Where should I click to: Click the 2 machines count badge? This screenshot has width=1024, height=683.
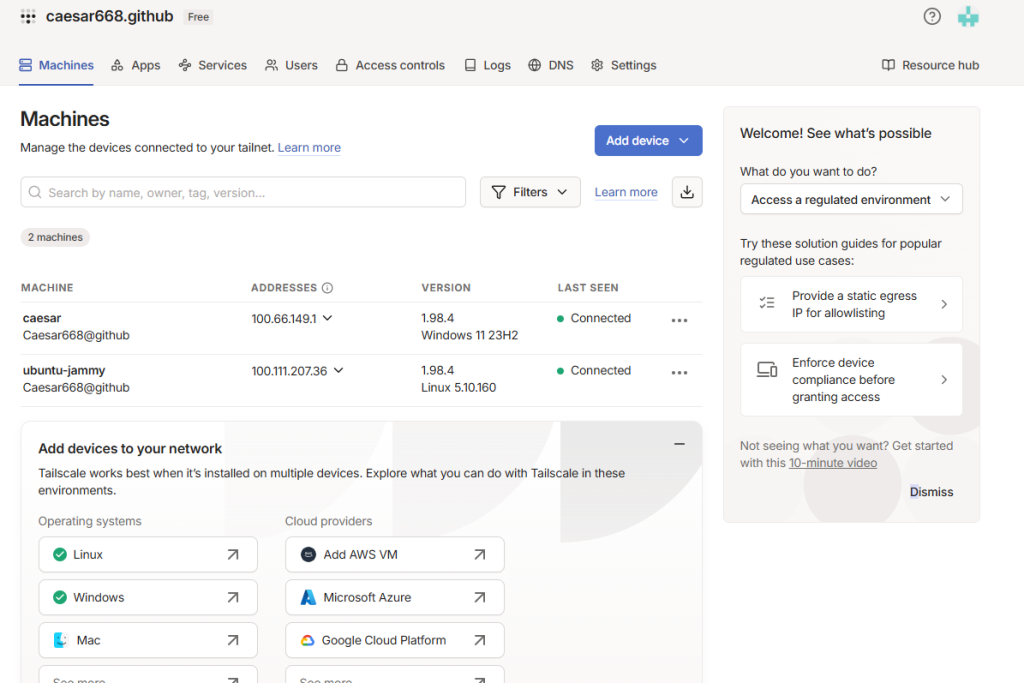tap(55, 237)
